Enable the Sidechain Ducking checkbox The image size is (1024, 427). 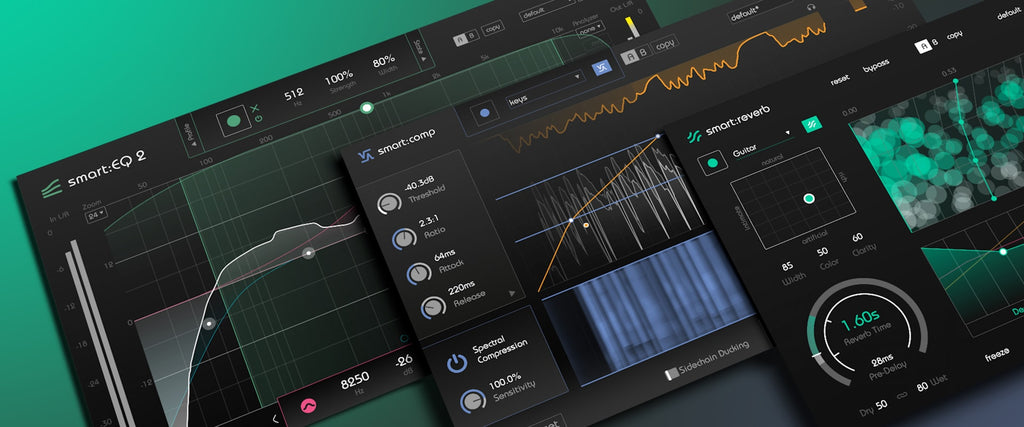(671, 373)
